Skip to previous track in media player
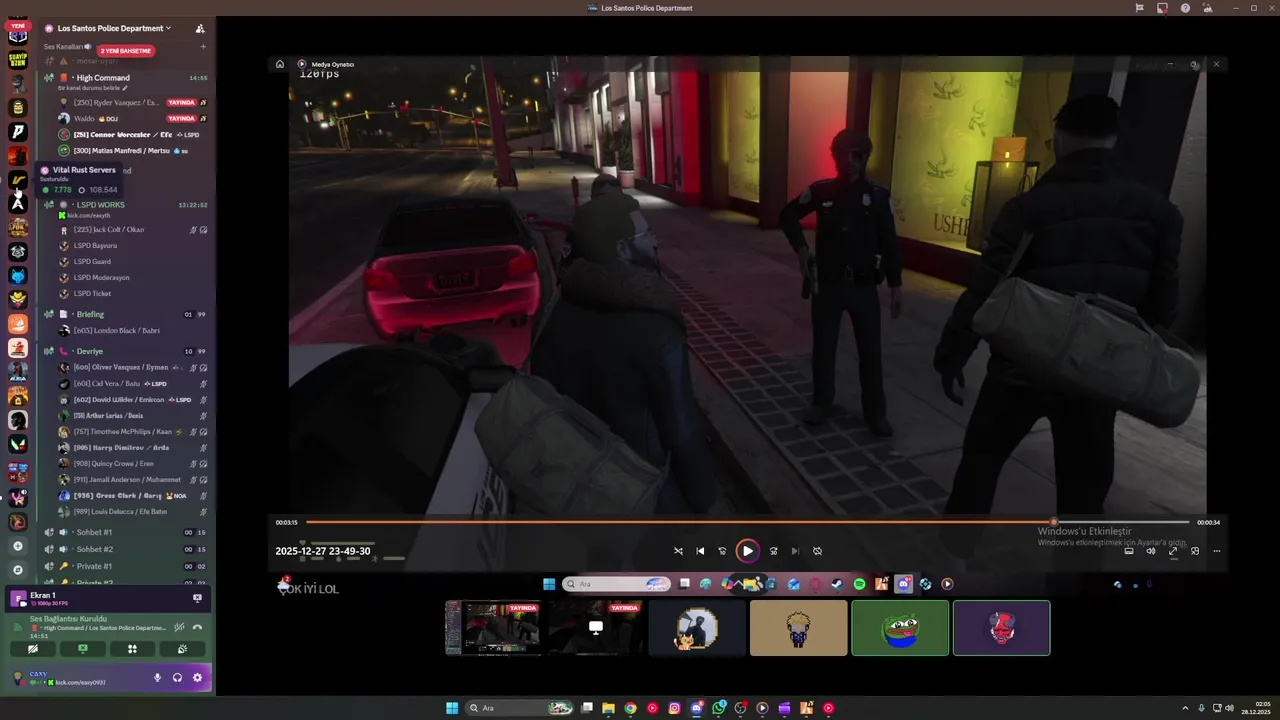Viewport: 1280px width, 720px height. pos(700,551)
